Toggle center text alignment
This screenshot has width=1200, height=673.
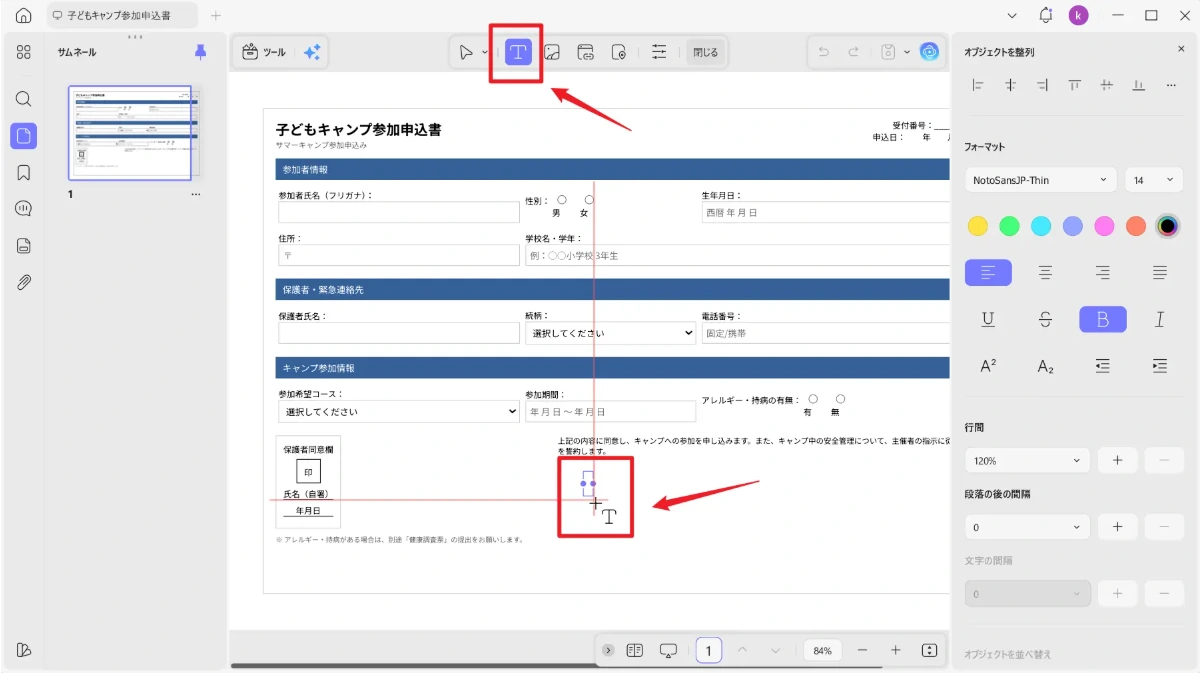(x=1045, y=272)
